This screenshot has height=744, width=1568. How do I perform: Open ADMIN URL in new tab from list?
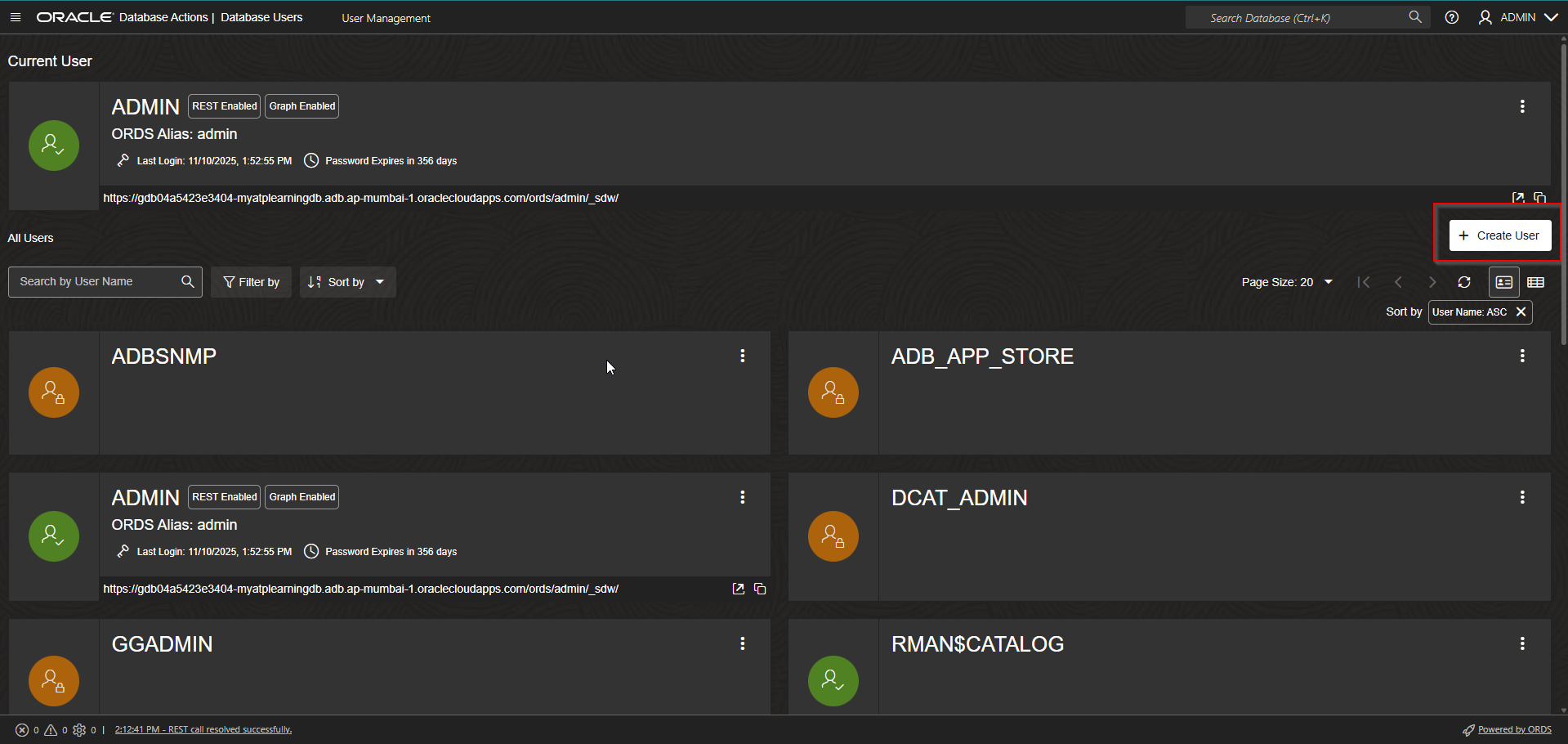point(738,589)
